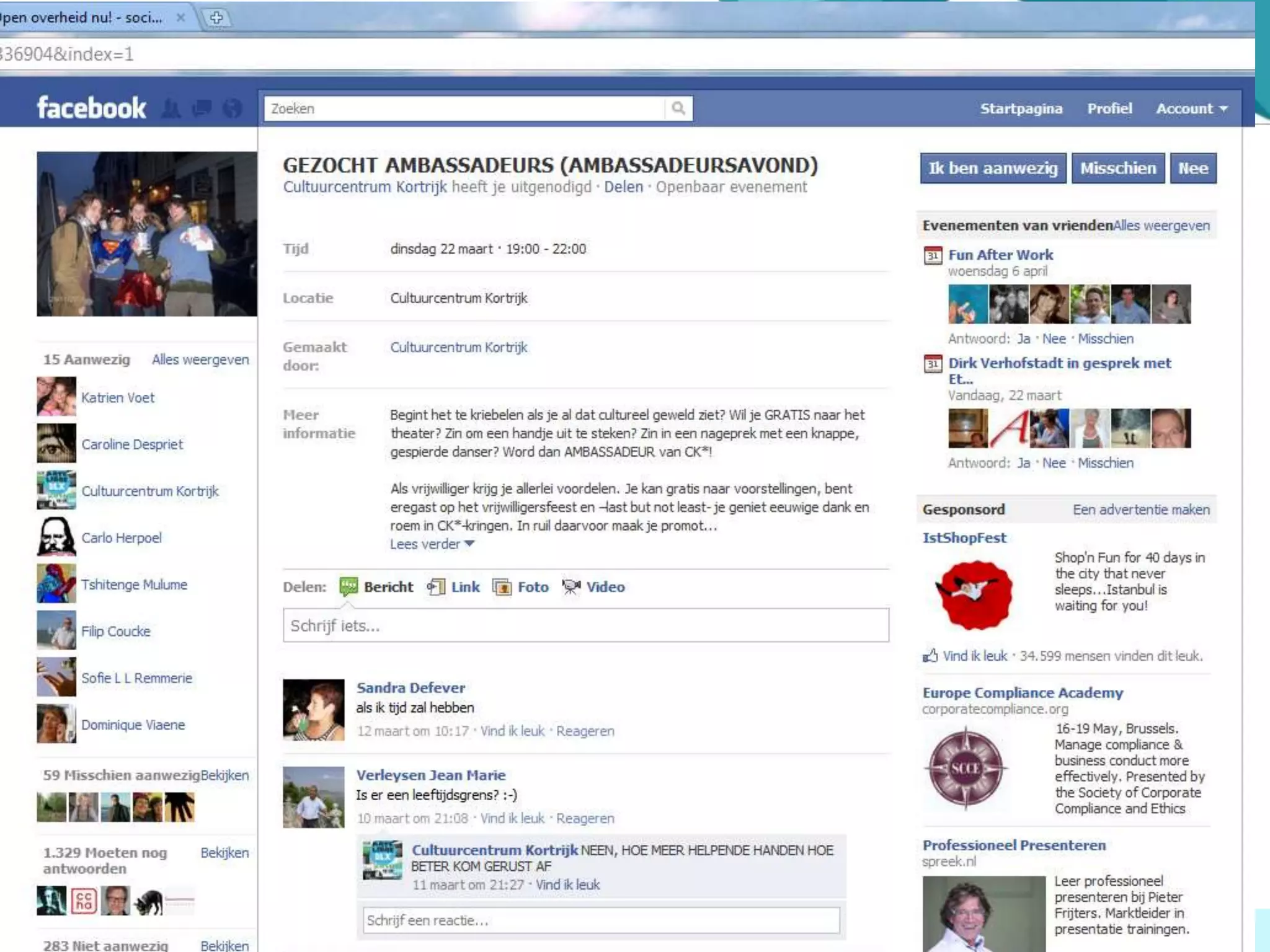Select the Foto share icon

(502, 586)
